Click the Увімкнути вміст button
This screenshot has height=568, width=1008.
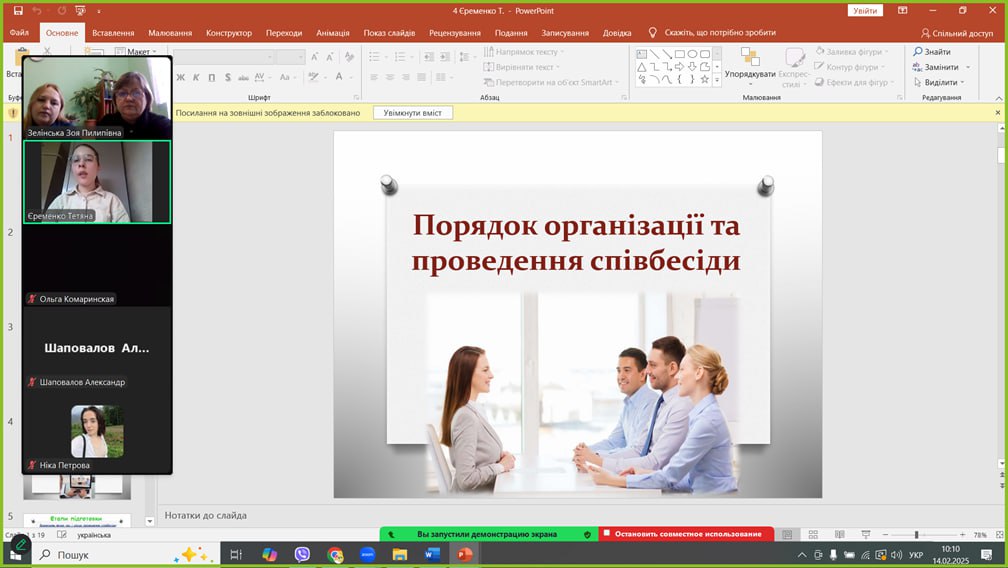412,113
